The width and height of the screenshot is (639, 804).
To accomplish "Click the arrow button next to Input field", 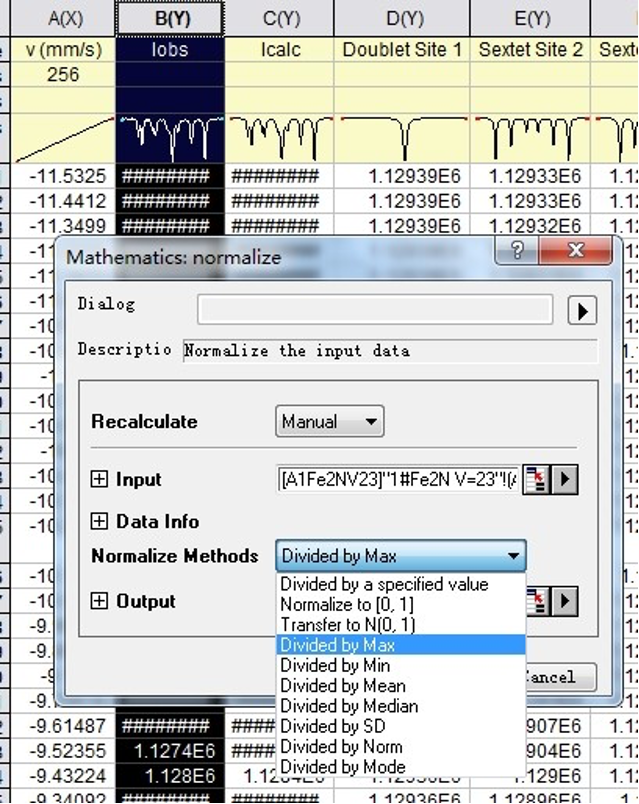I will [x=566, y=480].
